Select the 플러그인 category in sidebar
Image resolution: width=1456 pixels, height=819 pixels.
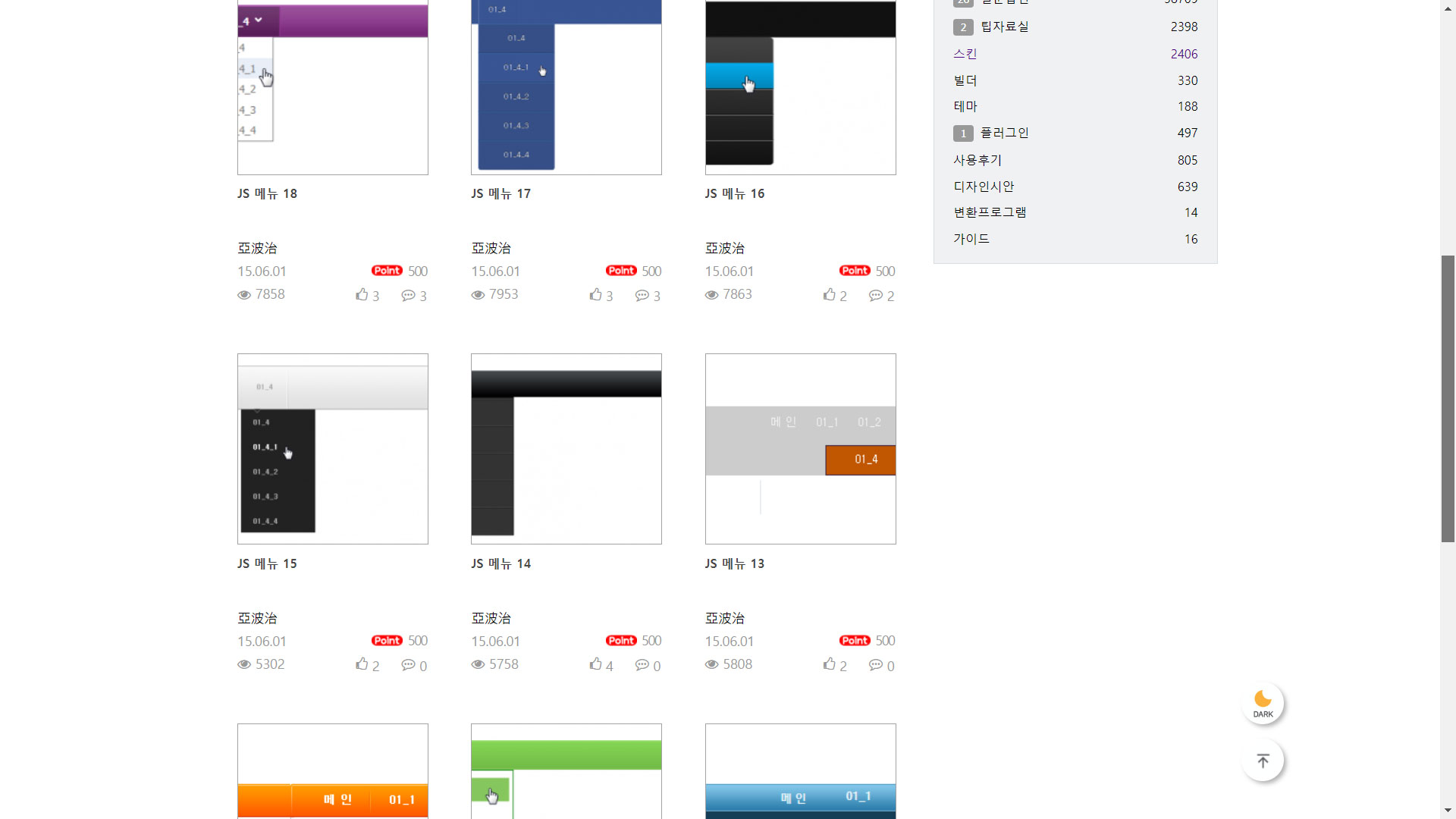coord(1004,133)
